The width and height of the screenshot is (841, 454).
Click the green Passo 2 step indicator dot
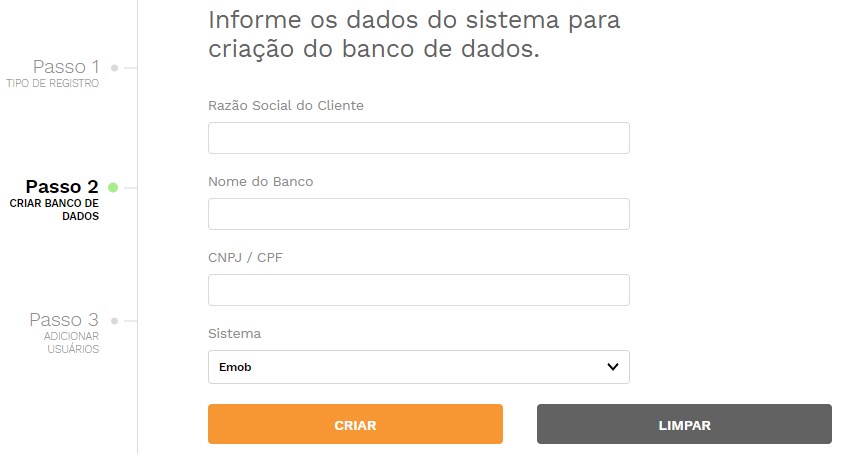pyautogui.click(x=113, y=187)
